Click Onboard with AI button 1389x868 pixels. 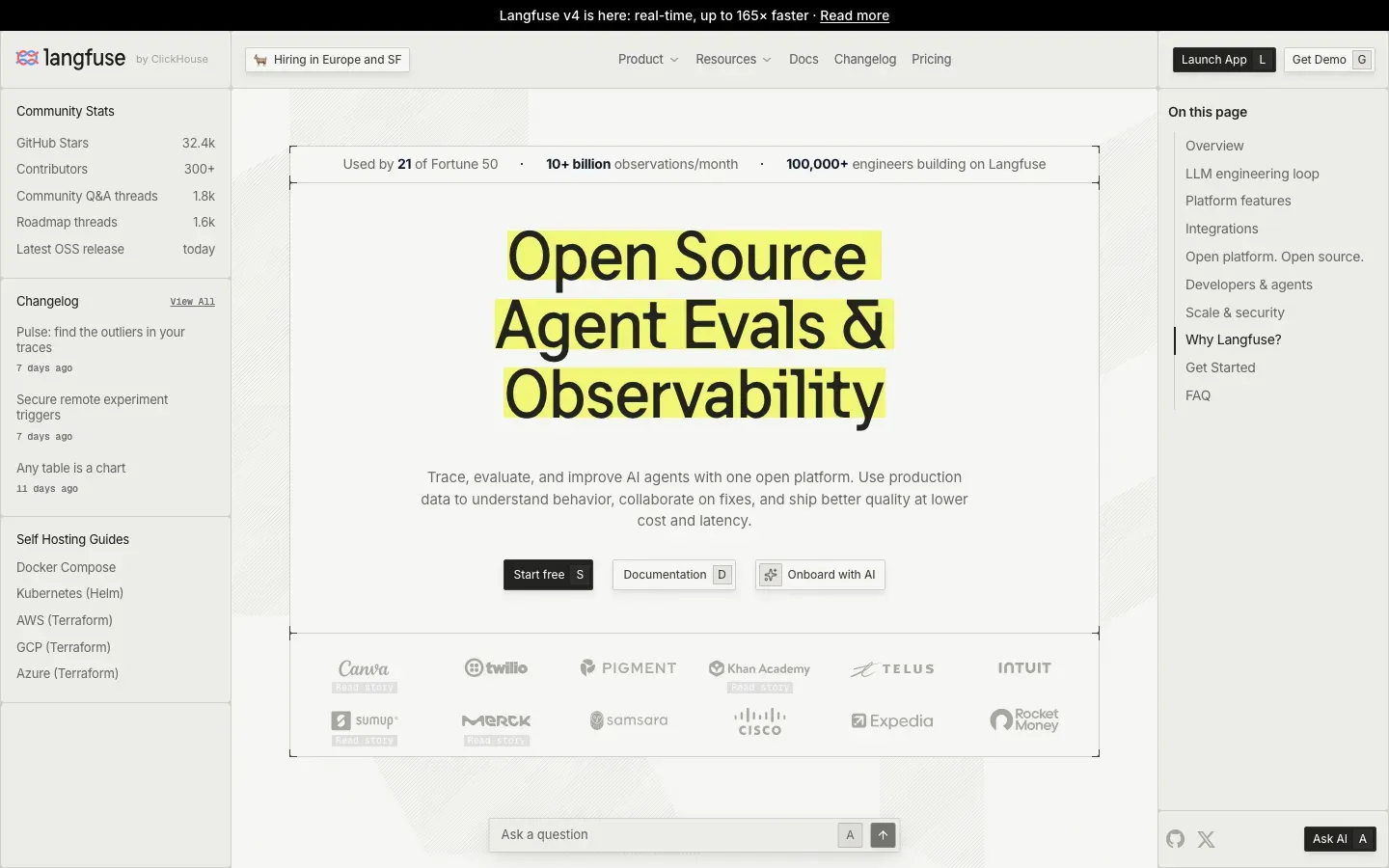click(x=820, y=575)
